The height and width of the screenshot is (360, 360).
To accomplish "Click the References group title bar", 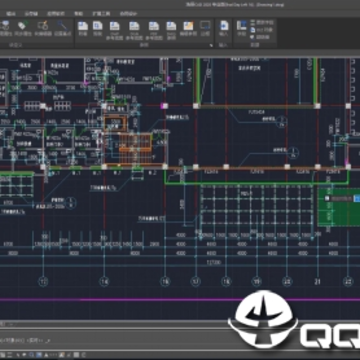I will (x=144, y=45).
